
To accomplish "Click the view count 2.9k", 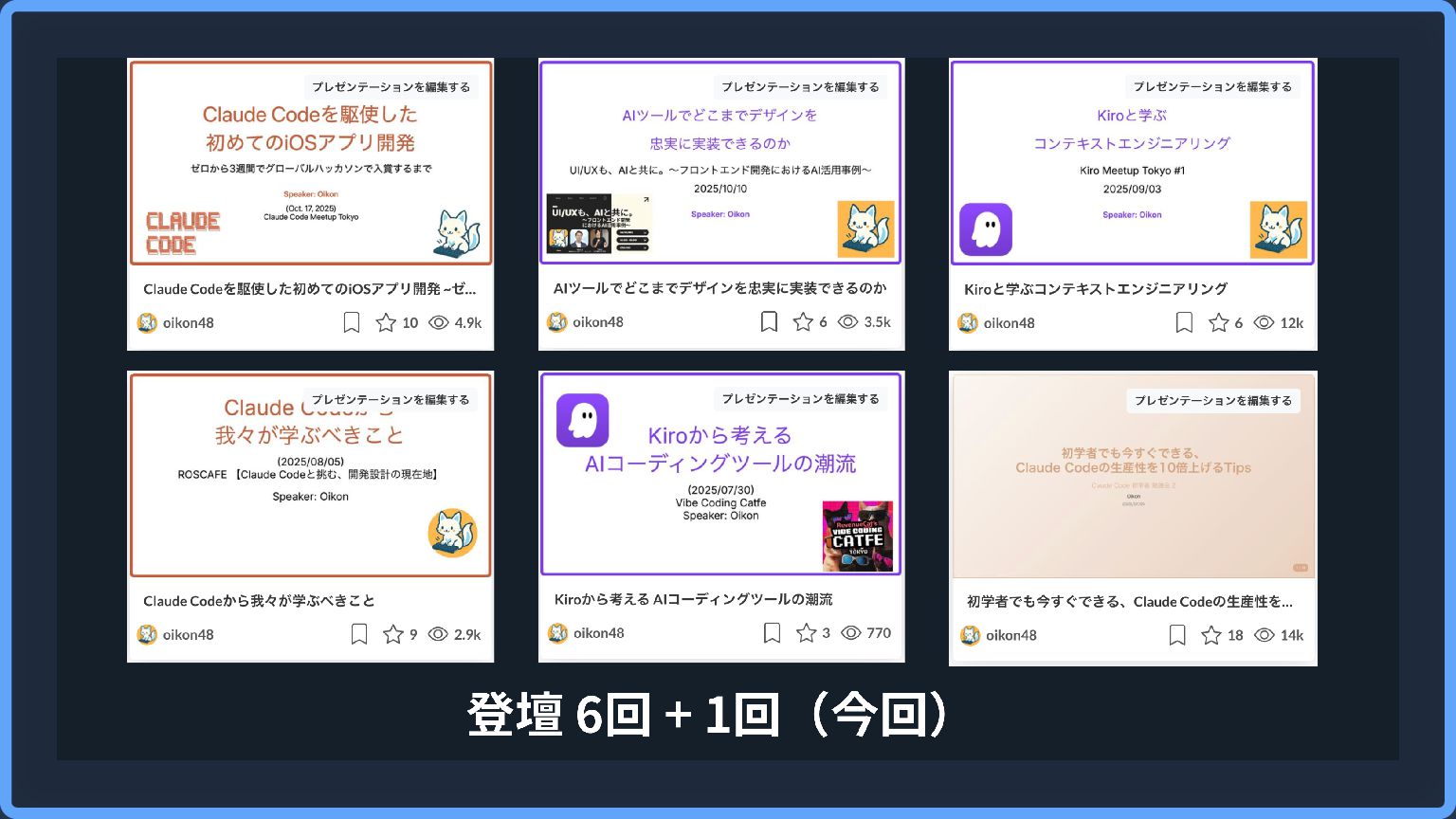I will coord(467,635).
